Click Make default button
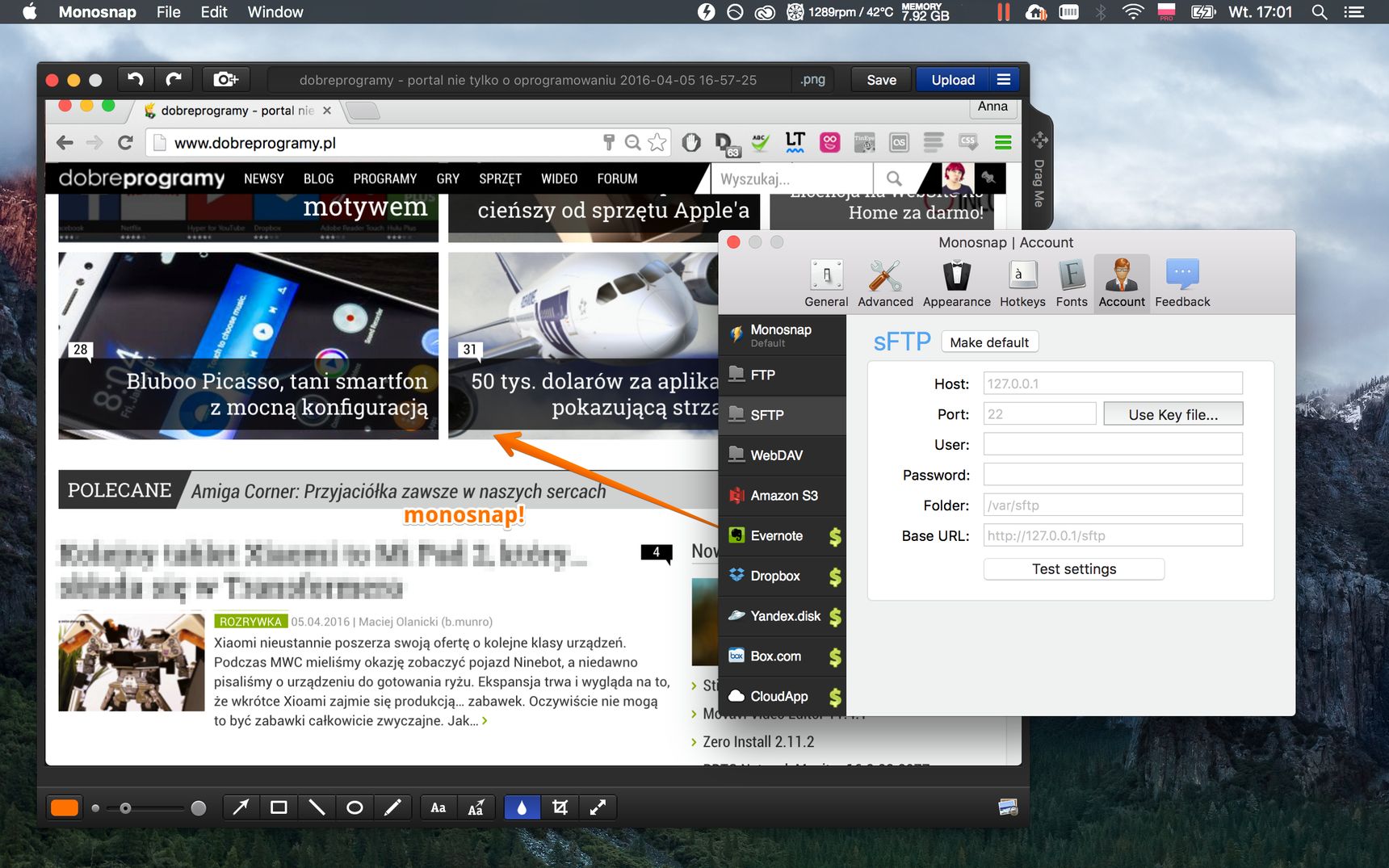 [x=989, y=342]
